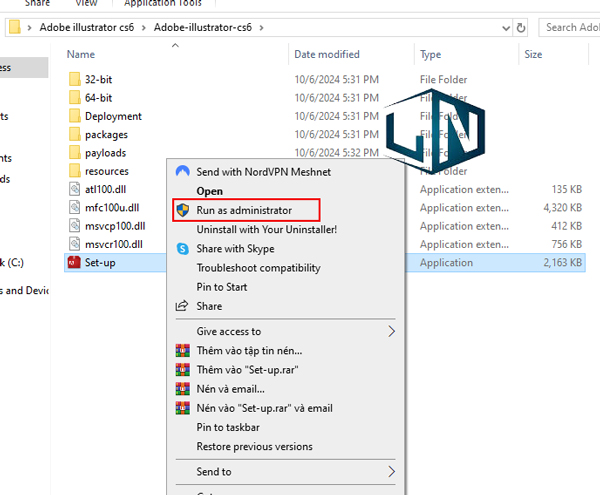
Task: Open the 'Send to' entry
Action: click(x=214, y=472)
